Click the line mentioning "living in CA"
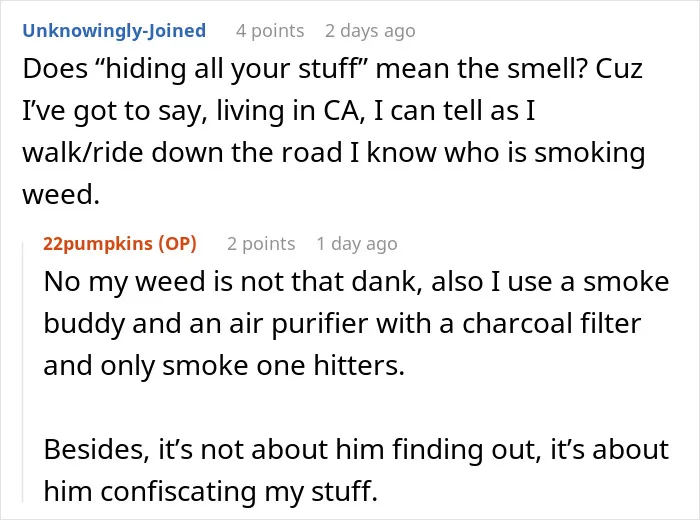 click(x=279, y=111)
